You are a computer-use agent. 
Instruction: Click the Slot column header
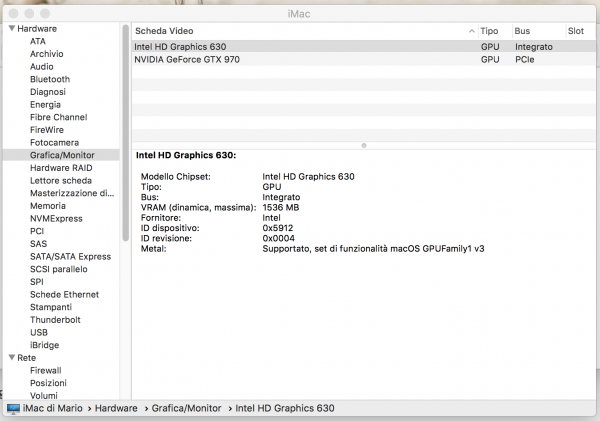[576, 32]
